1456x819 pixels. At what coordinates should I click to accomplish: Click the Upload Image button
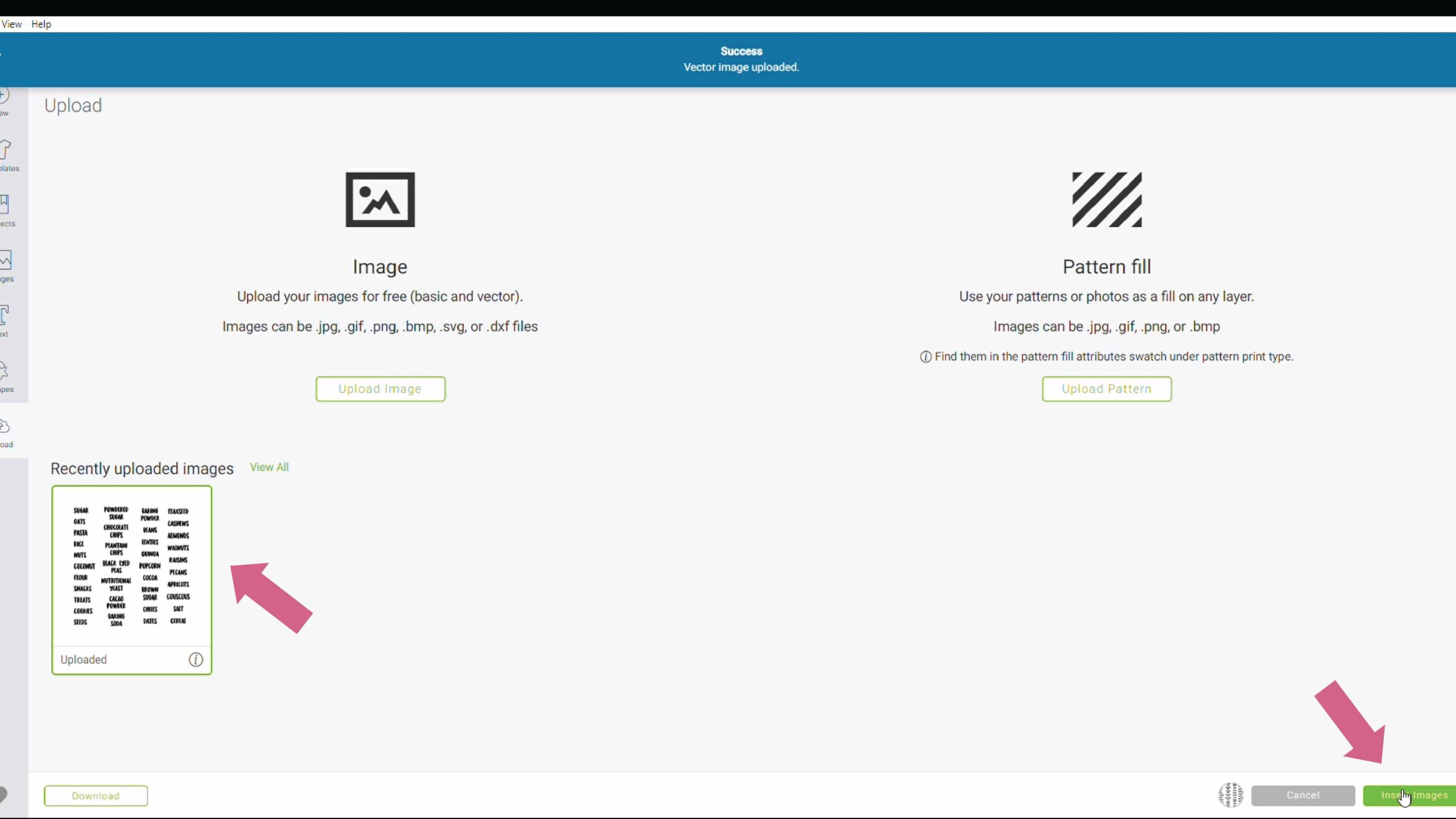click(379, 388)
